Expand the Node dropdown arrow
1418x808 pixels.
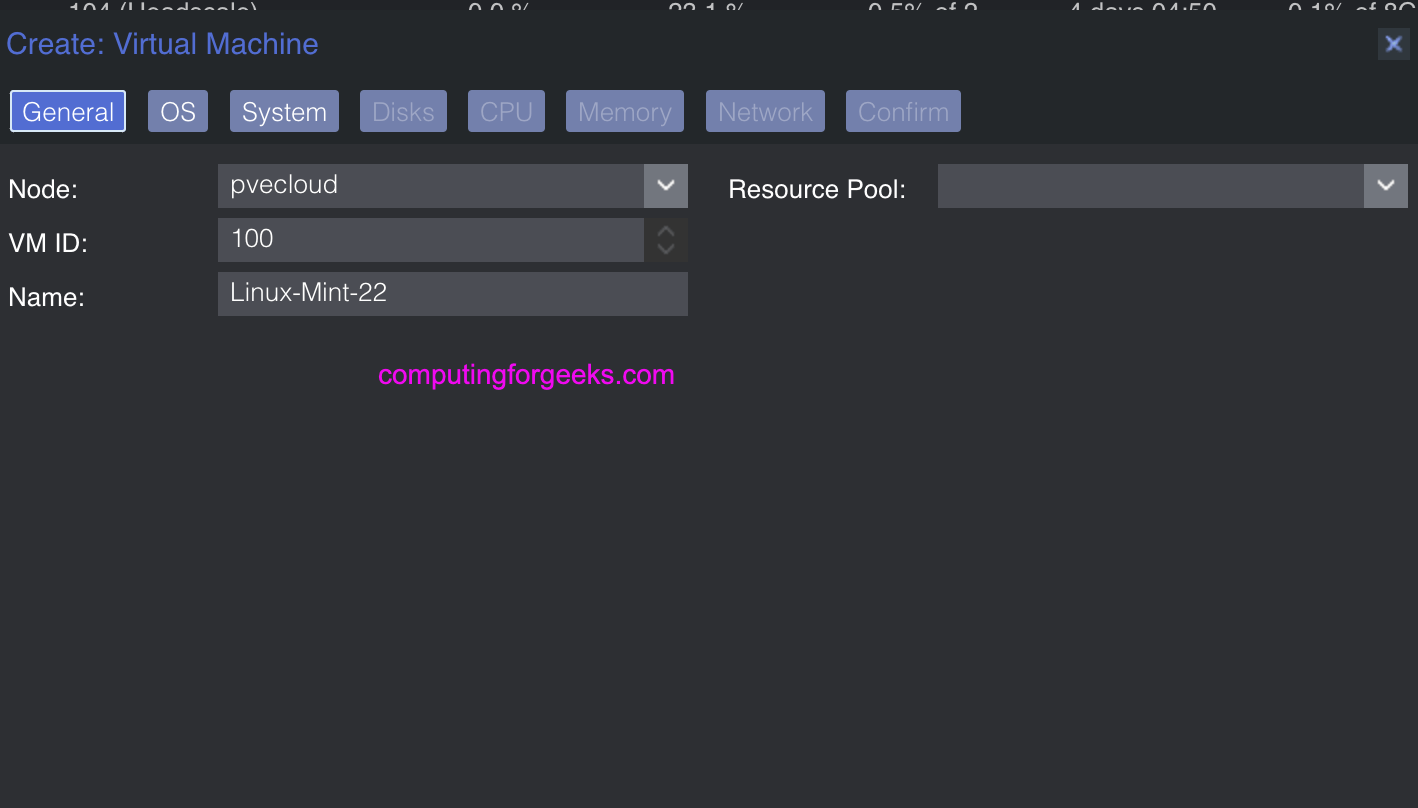(x=666, y=186)
